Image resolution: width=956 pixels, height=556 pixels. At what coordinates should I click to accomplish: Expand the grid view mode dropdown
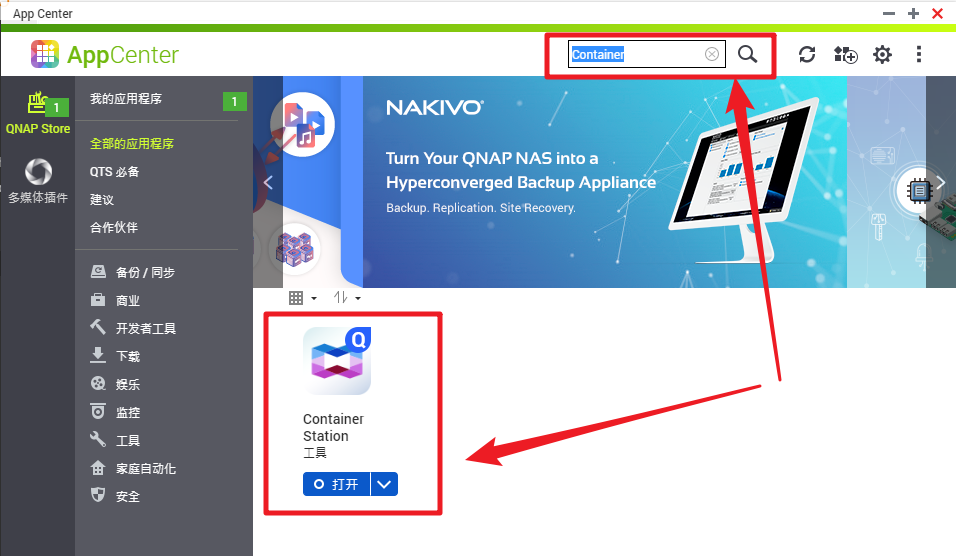pos(303,298)
